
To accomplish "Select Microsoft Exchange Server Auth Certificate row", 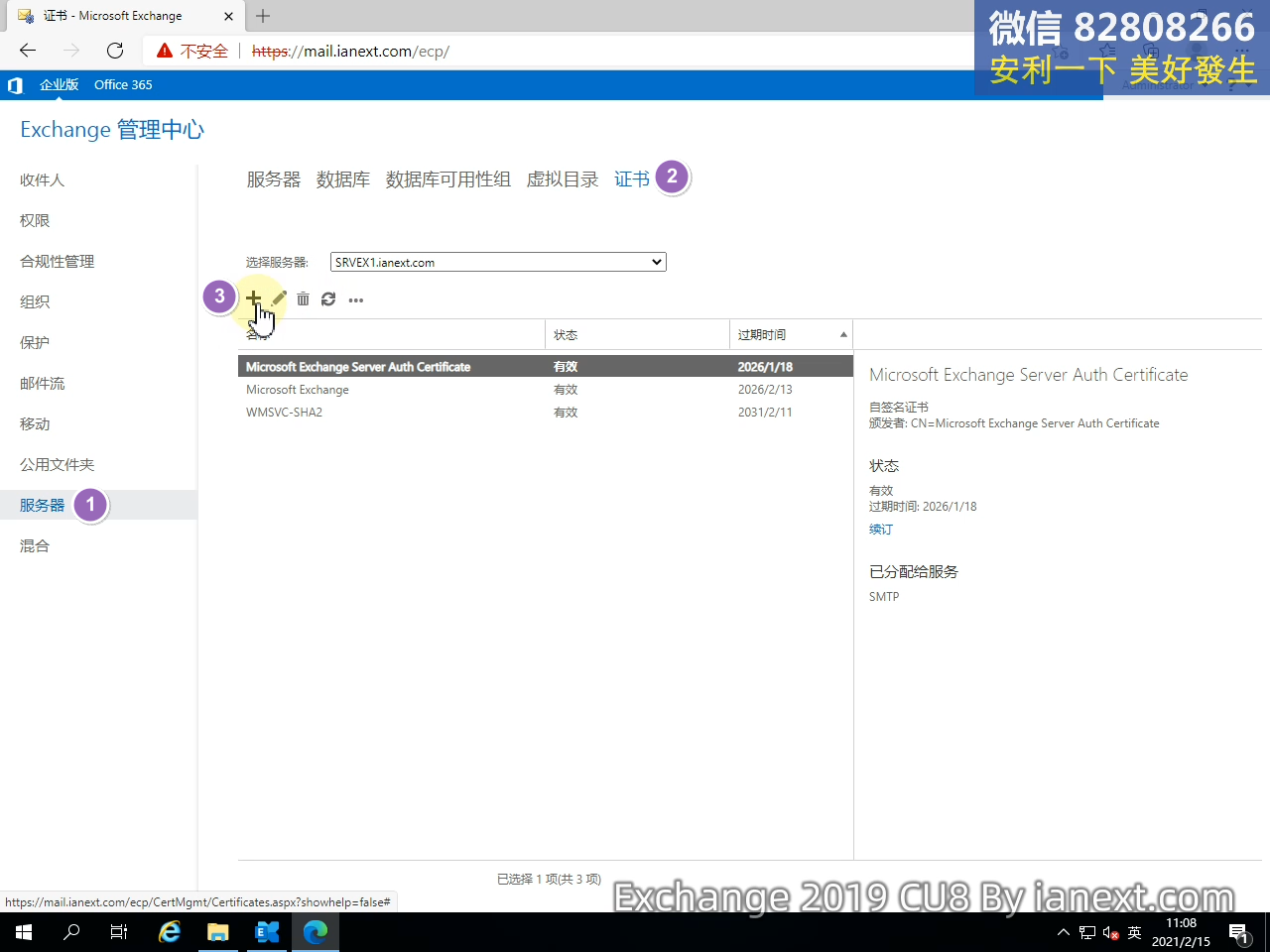I will tap(546, 367).
